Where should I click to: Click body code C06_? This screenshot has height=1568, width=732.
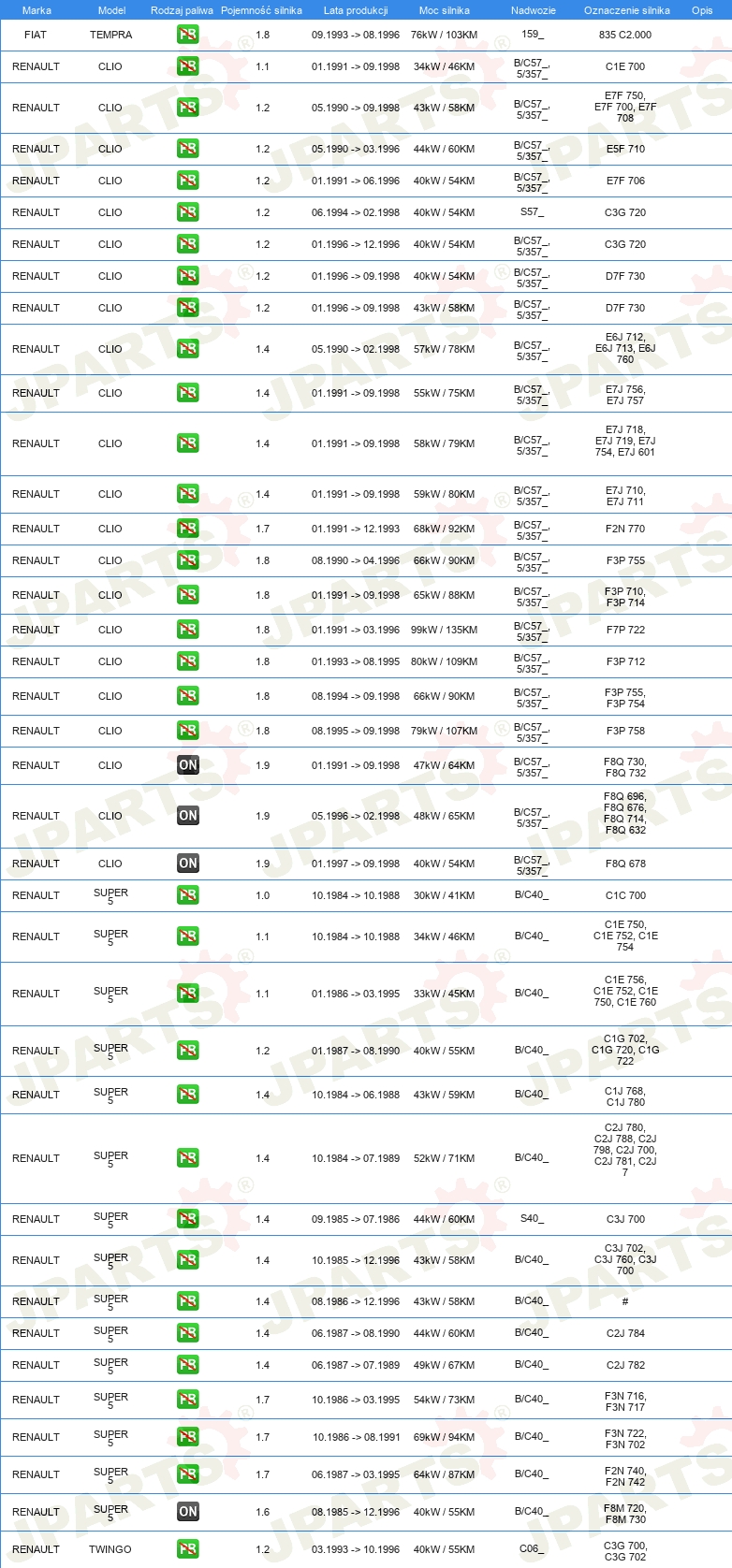point(532,1548)
